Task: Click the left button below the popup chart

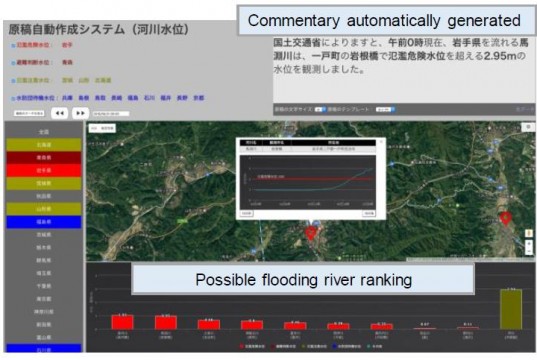Action: pos(247,213)
